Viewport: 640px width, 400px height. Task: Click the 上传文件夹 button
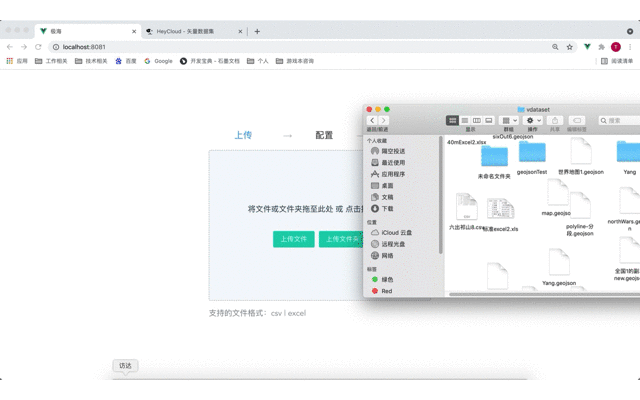(341, 239)
